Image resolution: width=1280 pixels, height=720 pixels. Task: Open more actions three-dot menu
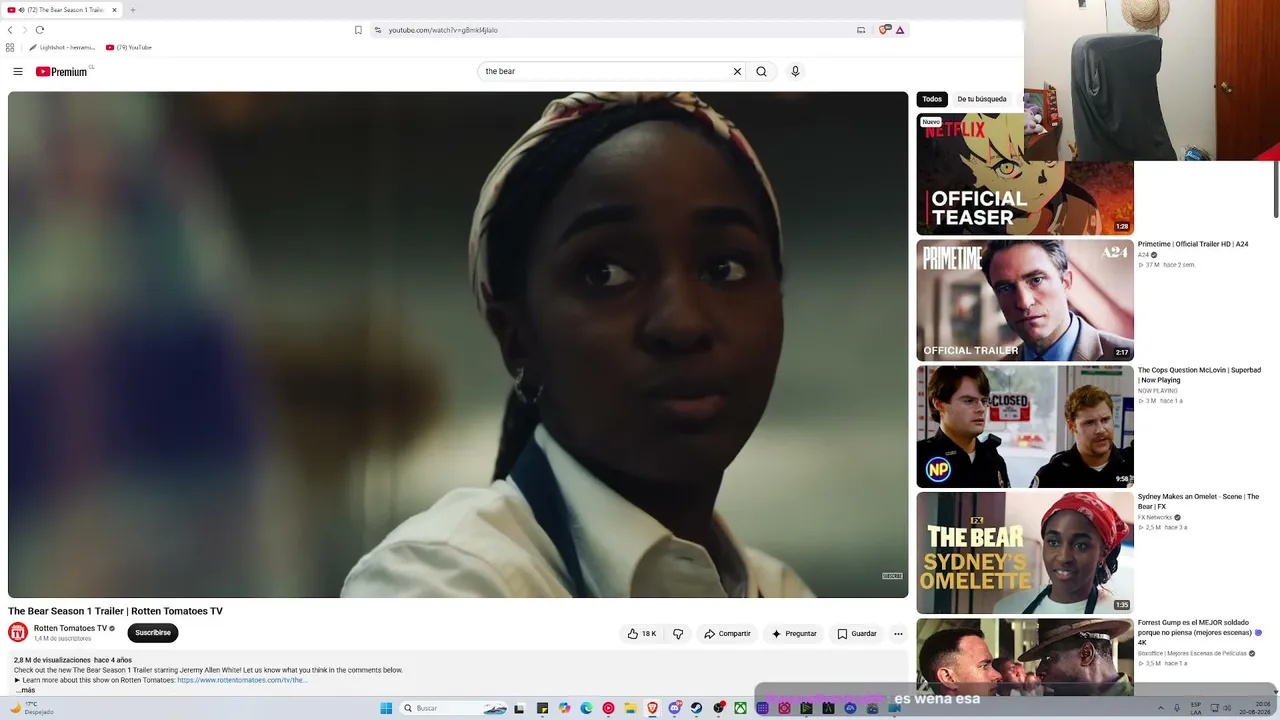point(898,633)
